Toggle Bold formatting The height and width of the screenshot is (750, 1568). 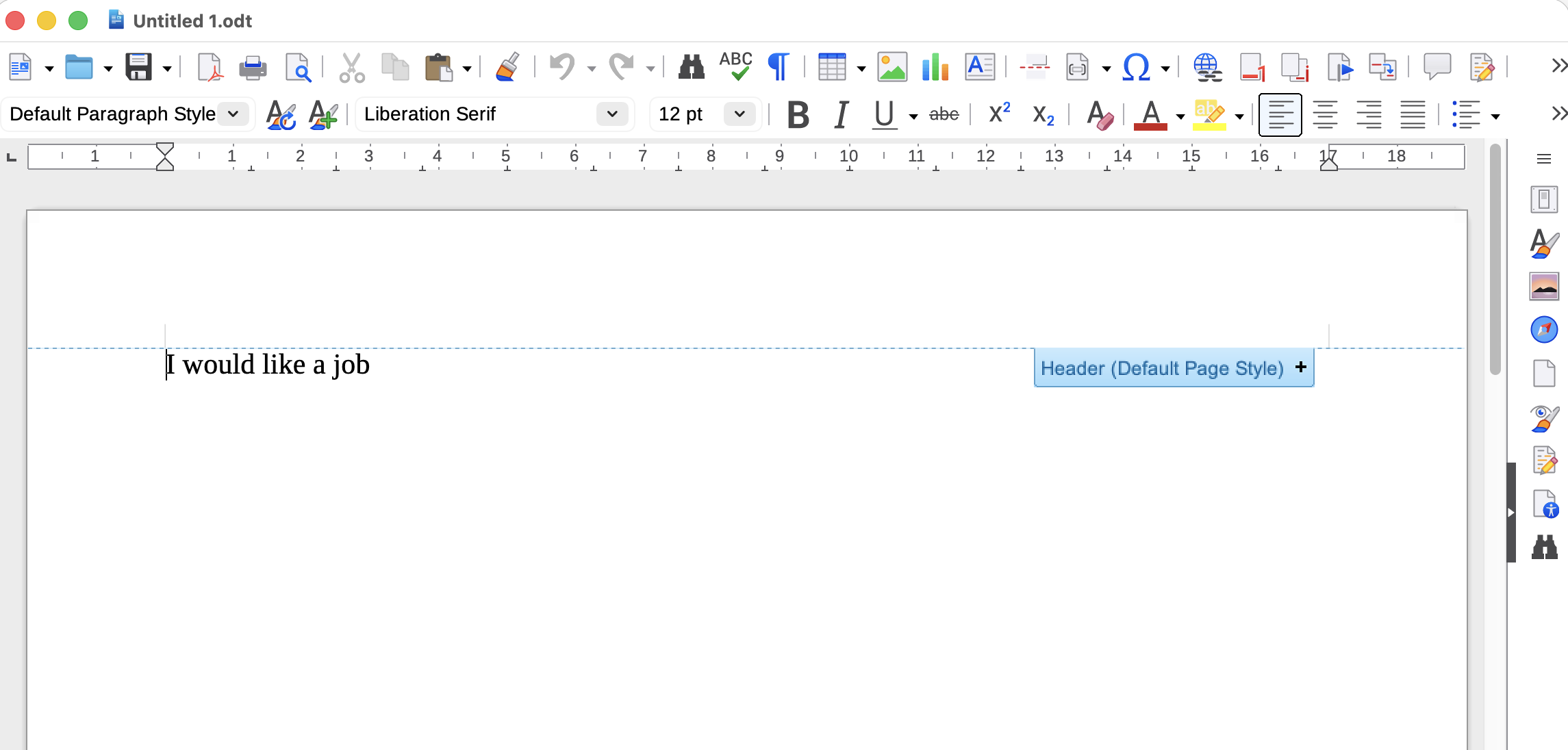tap(798, 114)
